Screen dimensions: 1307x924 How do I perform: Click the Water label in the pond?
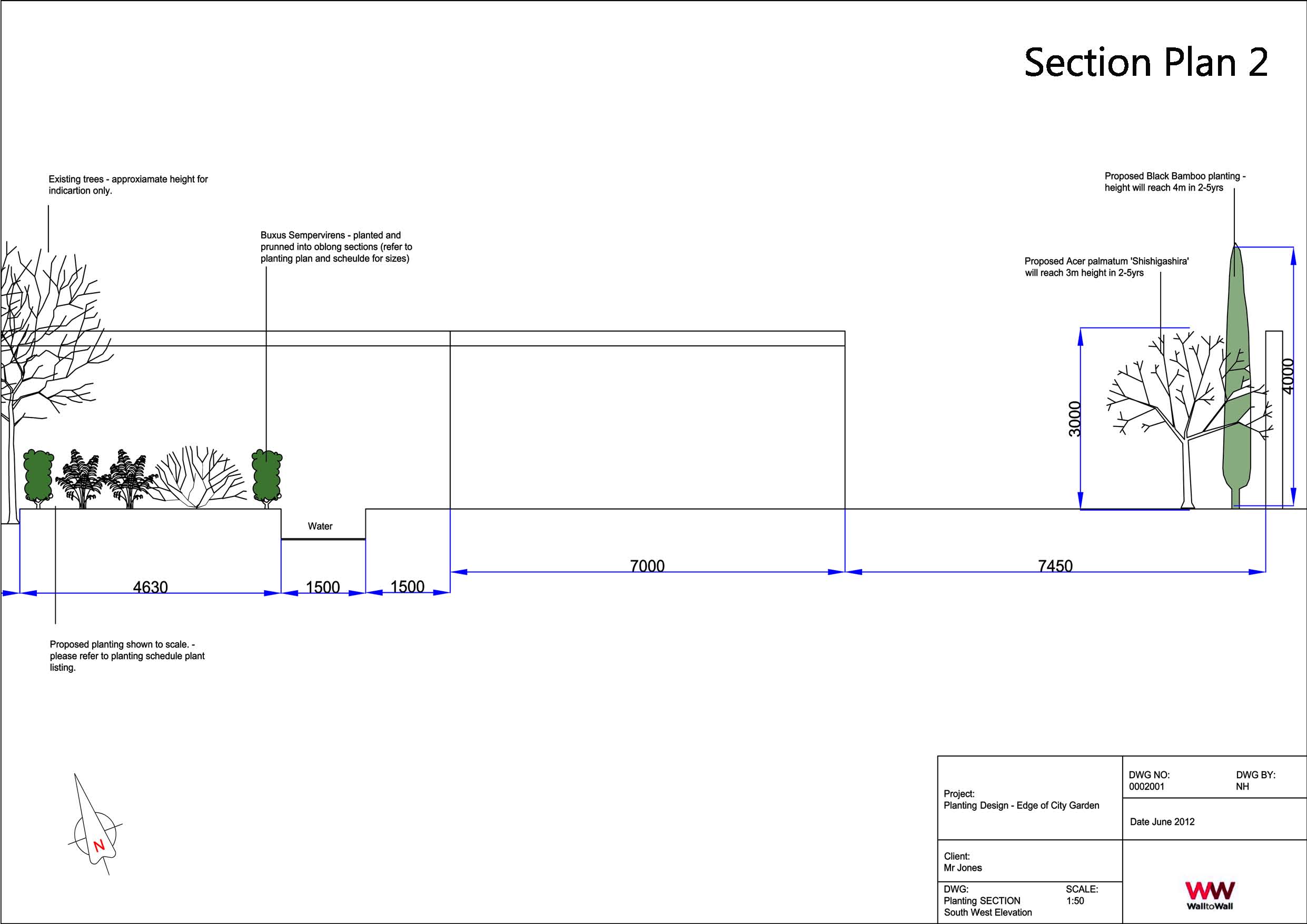point(320,526)
